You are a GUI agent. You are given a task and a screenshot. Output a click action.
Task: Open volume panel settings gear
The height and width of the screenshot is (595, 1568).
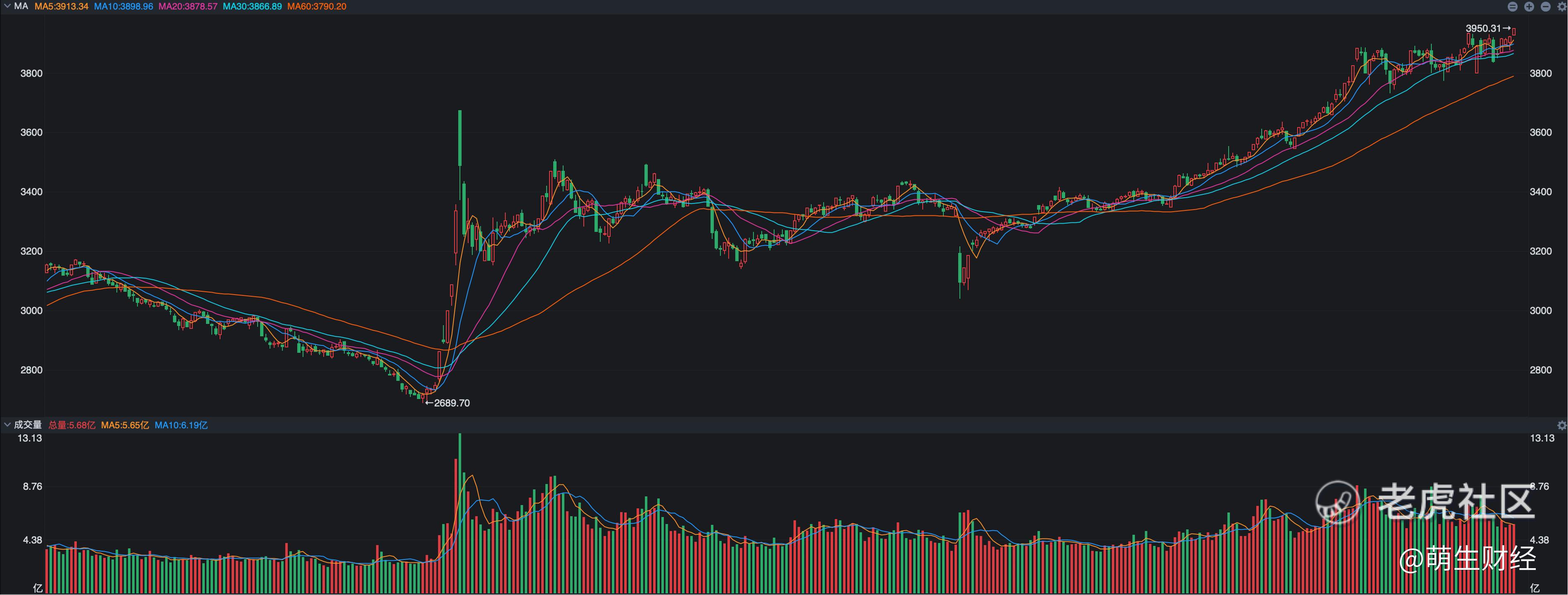pos(1562,425)
